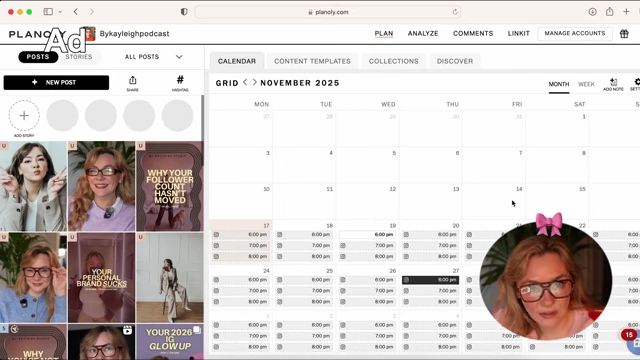Screen dimensions: 640x360
Task: Click the privacy shield icon
Action: (x=184, y=12)
